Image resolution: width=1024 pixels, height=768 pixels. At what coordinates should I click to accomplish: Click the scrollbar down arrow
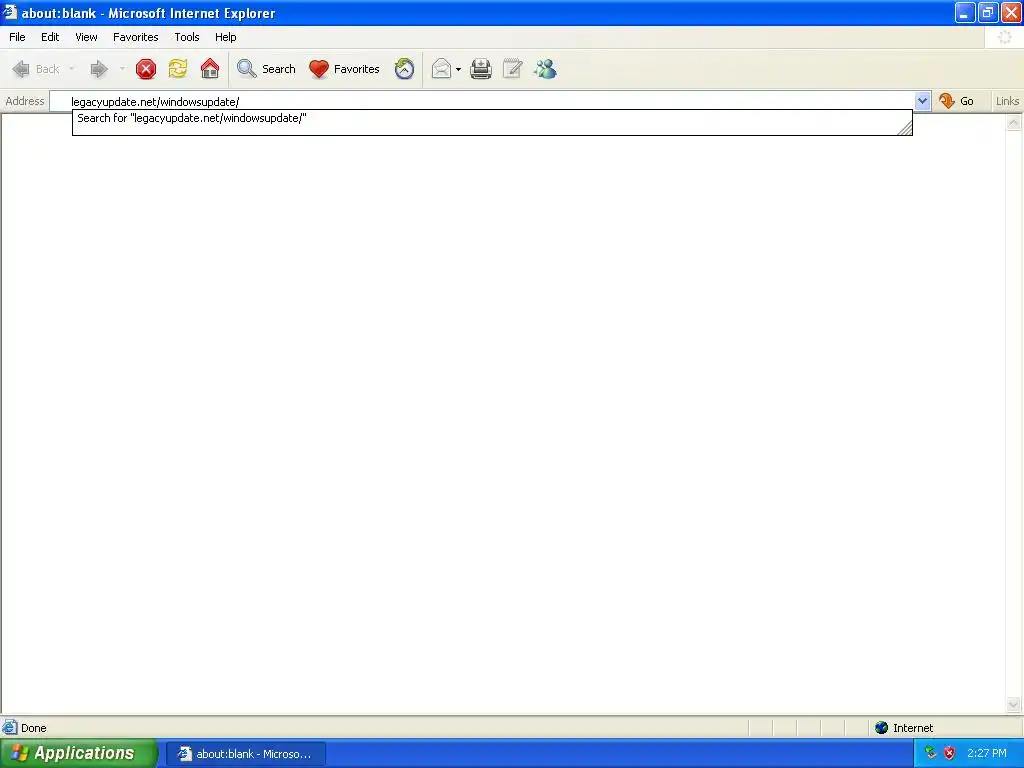1014,704
